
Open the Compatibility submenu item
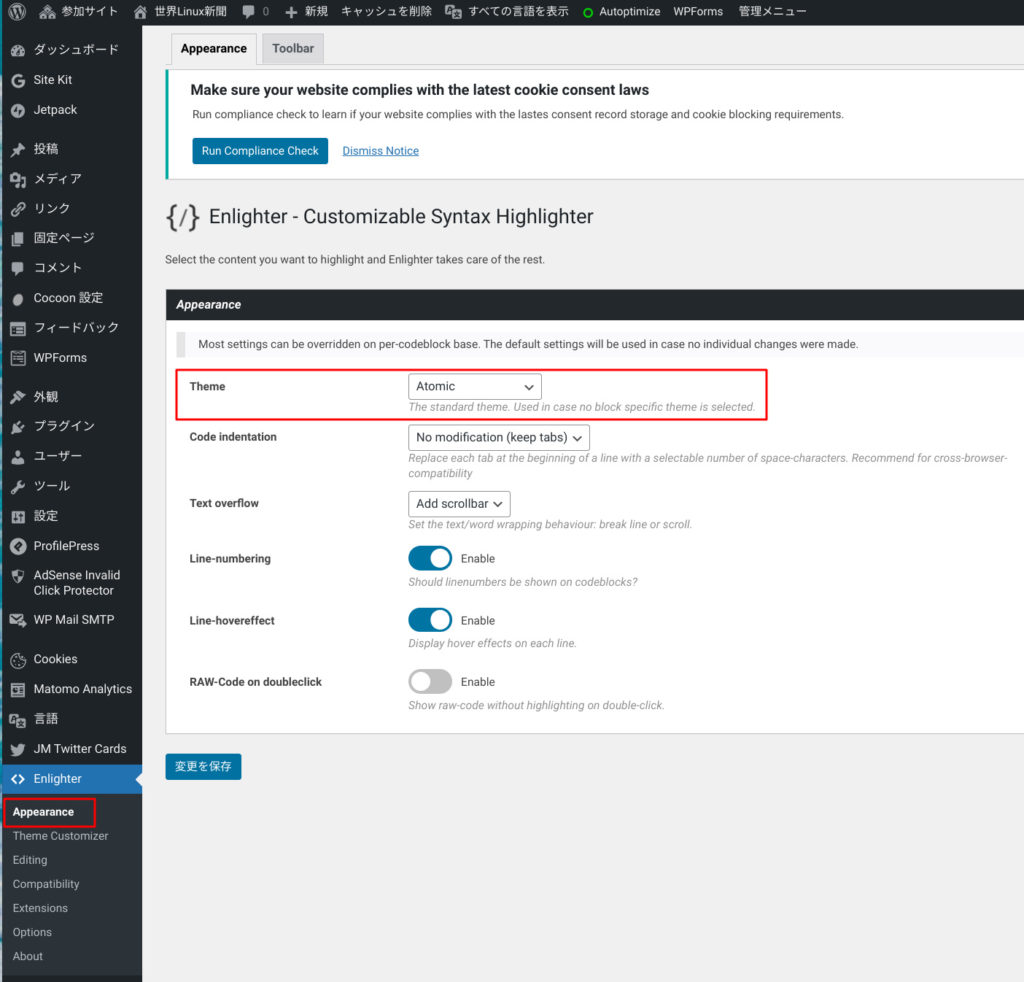46,884
